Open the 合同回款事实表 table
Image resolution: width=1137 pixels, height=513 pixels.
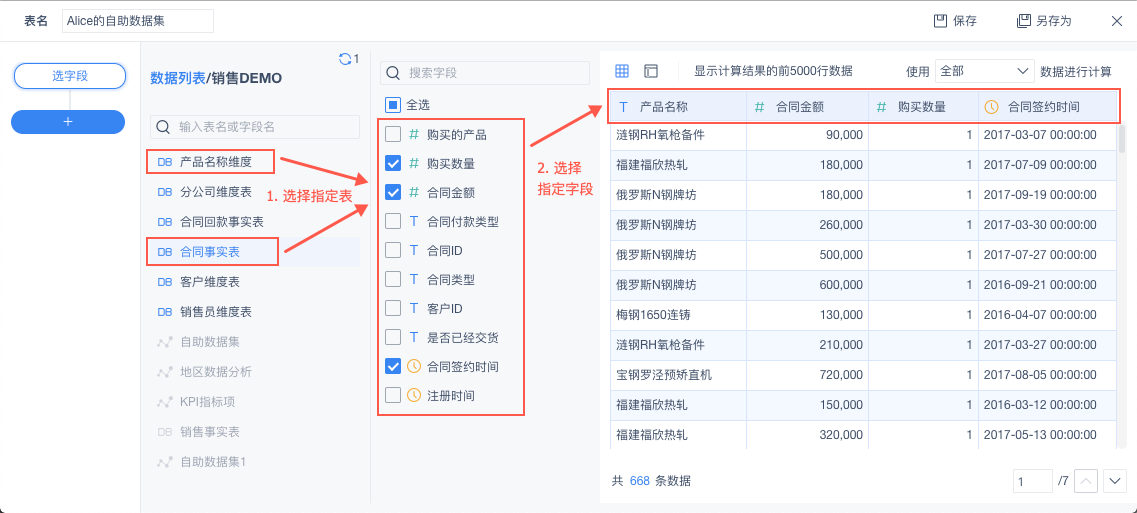[x=221, y=222]
